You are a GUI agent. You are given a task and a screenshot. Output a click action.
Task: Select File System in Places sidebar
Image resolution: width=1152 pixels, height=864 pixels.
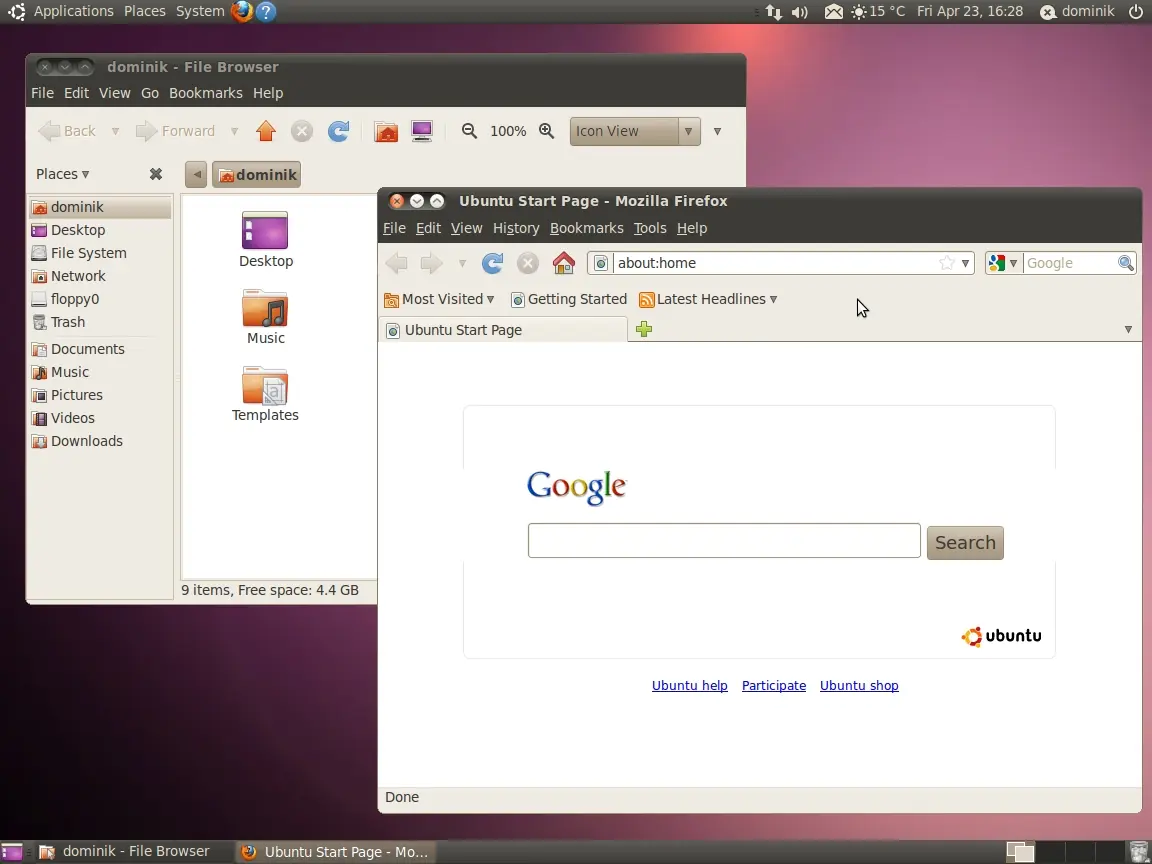pos(100,253)
